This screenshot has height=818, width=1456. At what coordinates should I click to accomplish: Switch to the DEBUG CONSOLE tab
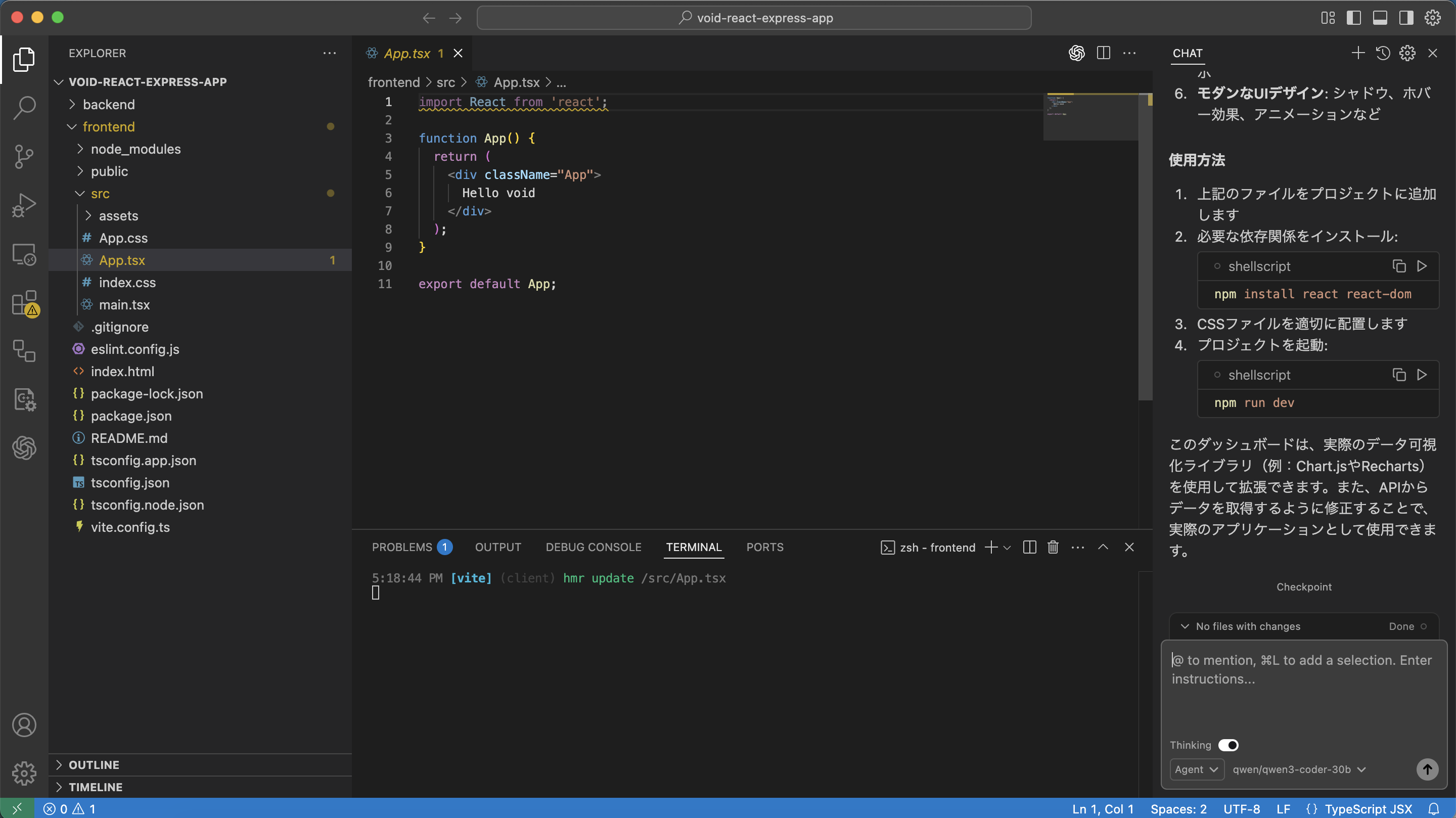tap(593, 547)
